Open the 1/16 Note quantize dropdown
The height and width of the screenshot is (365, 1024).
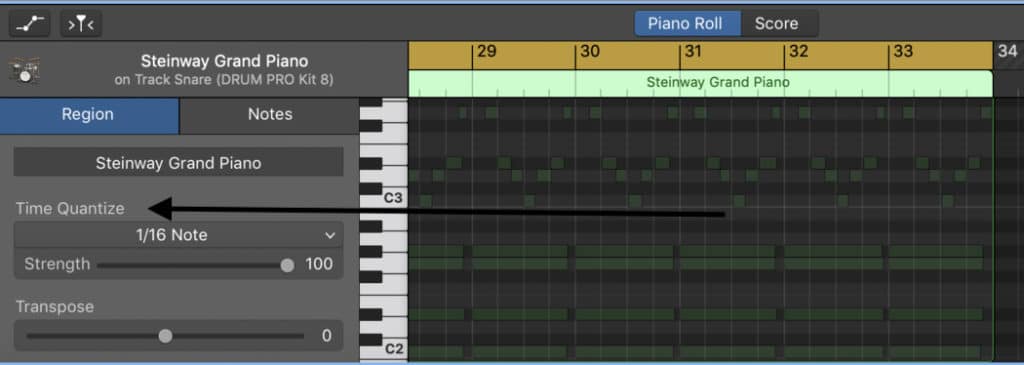(178, 235)
